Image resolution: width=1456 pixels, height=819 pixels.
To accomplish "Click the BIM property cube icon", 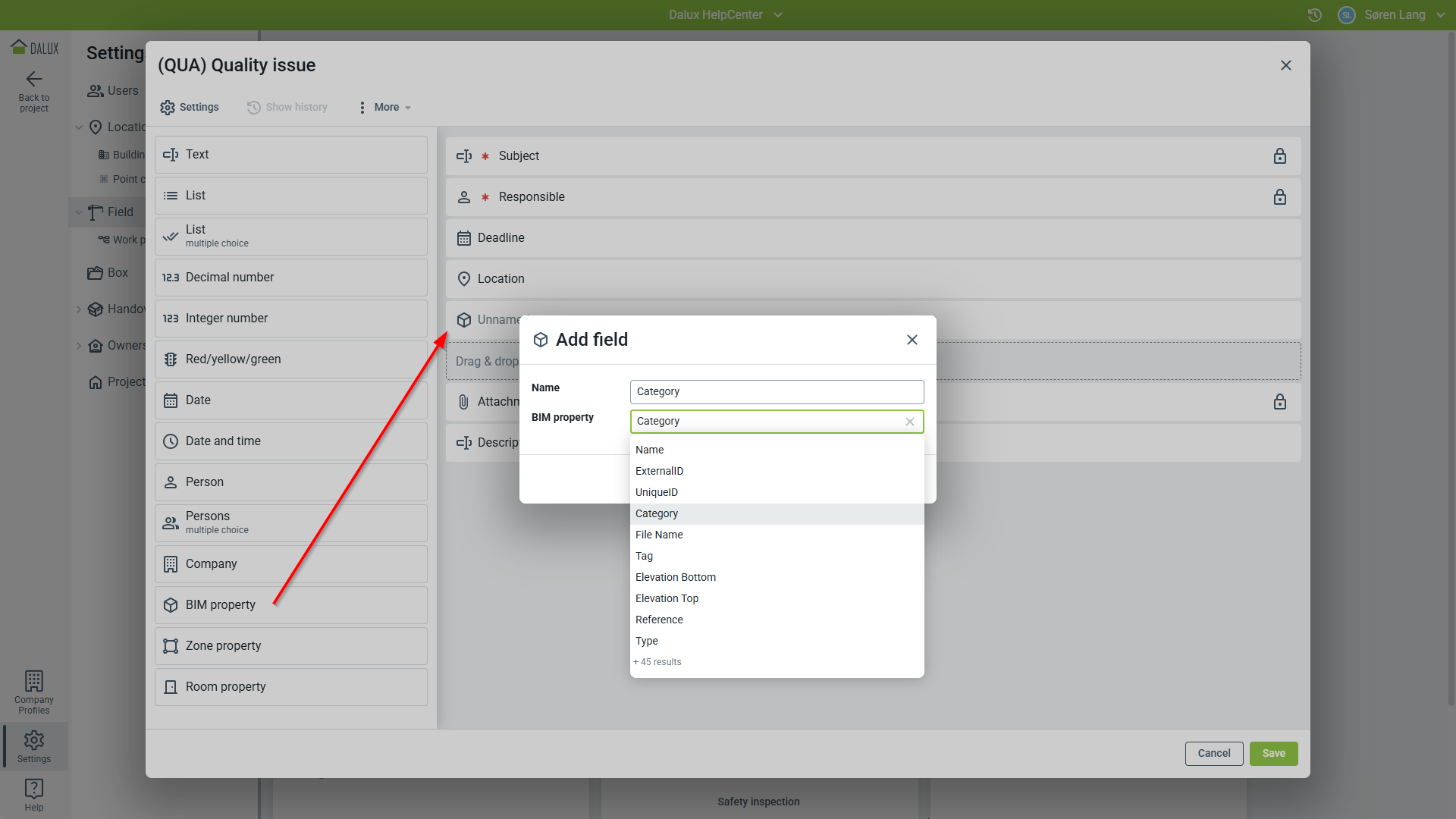I will pos(171,605).
